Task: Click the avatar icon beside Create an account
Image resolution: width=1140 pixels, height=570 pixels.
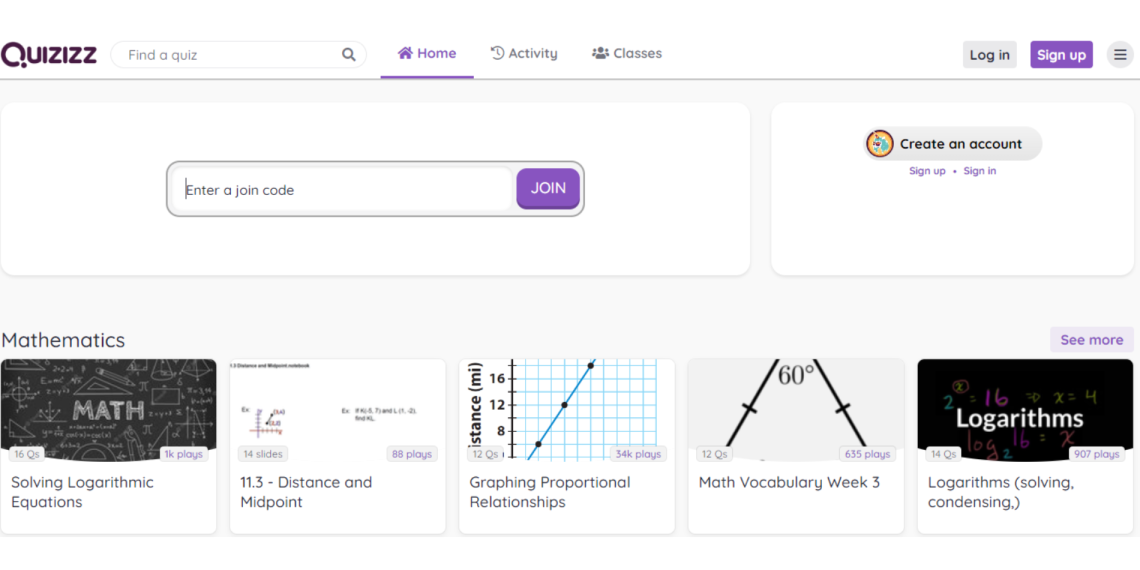Action: click(x=880, y=144)
